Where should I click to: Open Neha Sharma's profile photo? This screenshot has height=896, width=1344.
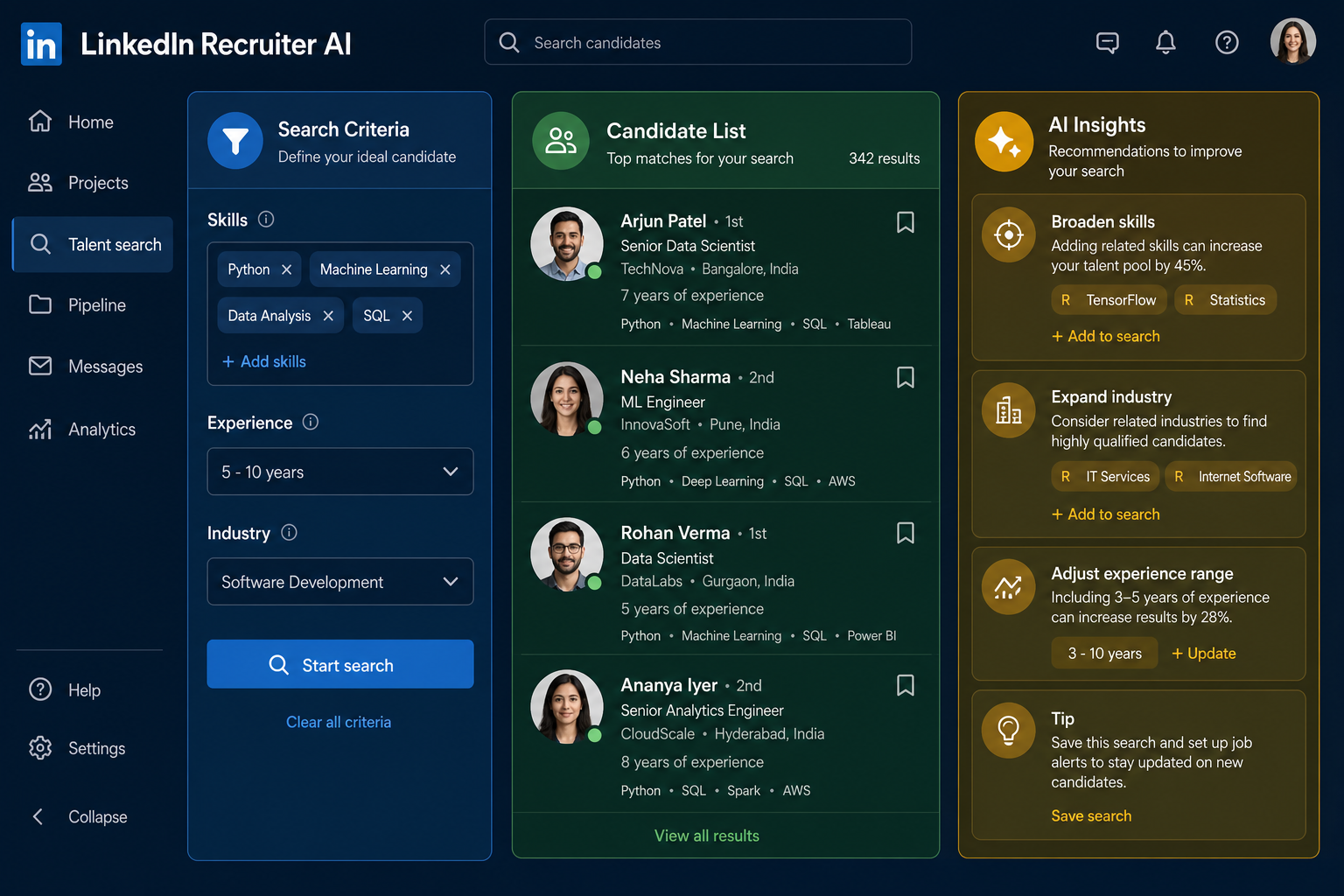pos(567,399)
